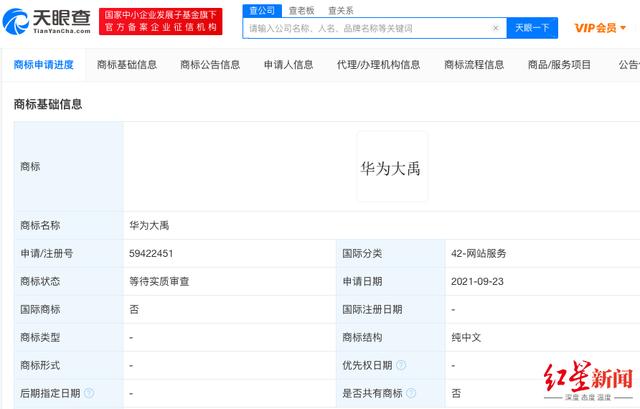Open the 商标公告信息 tab

tap(210, 65)
